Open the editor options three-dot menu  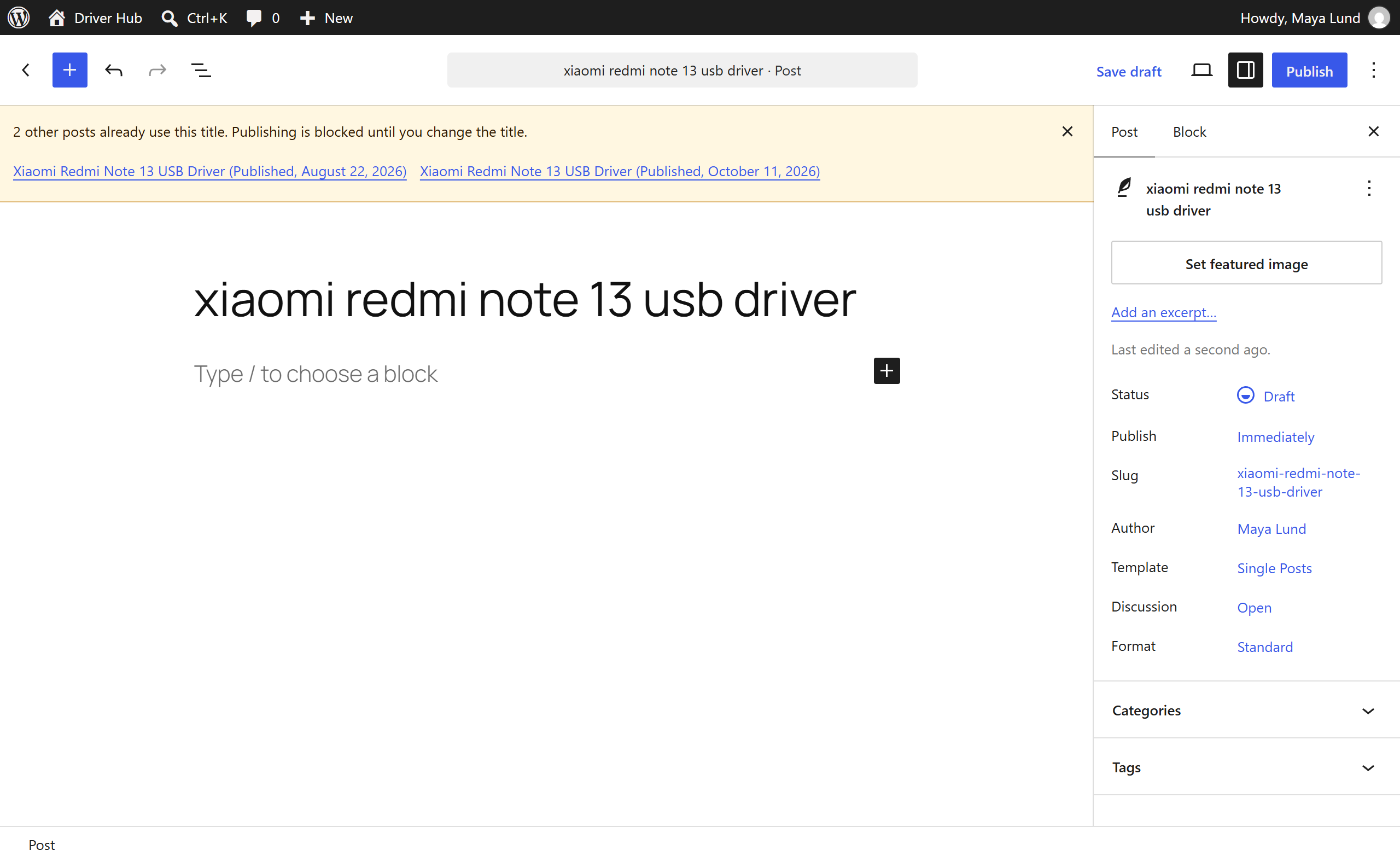point(1373,70)
